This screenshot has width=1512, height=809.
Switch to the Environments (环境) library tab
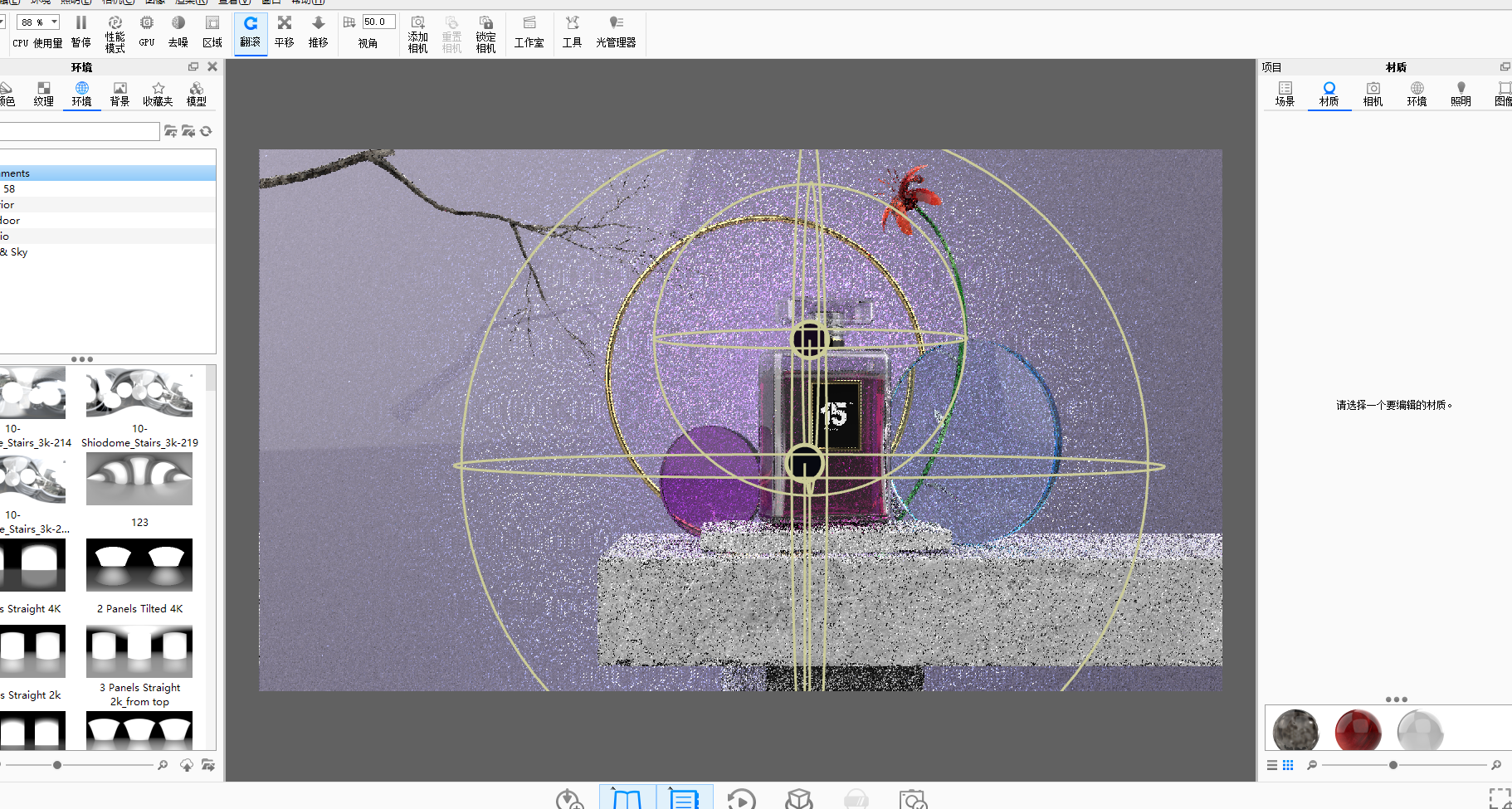[81, 95]
